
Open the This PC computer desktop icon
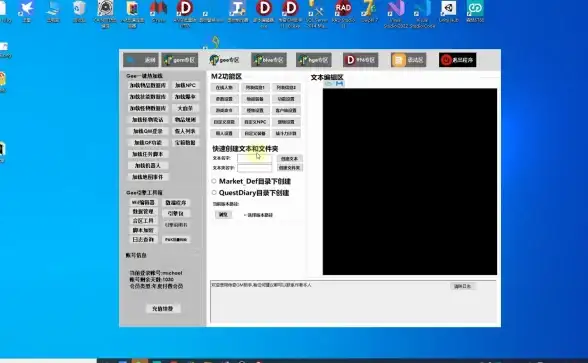tap(53, 11)
